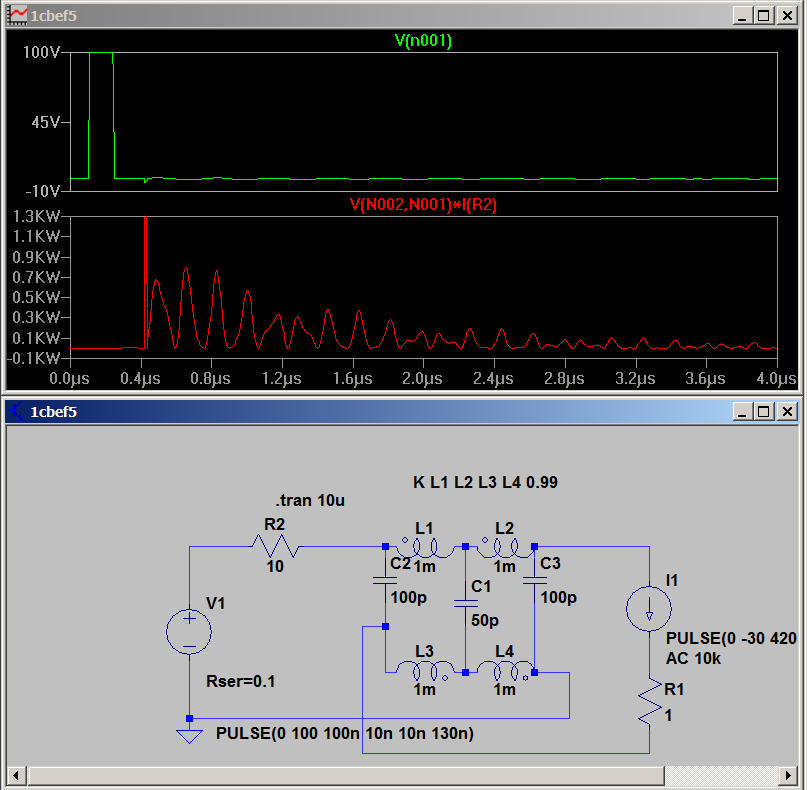Click the ground symbol below V1
The height and width of the screenshot is (790, 807).
(189, 735)
